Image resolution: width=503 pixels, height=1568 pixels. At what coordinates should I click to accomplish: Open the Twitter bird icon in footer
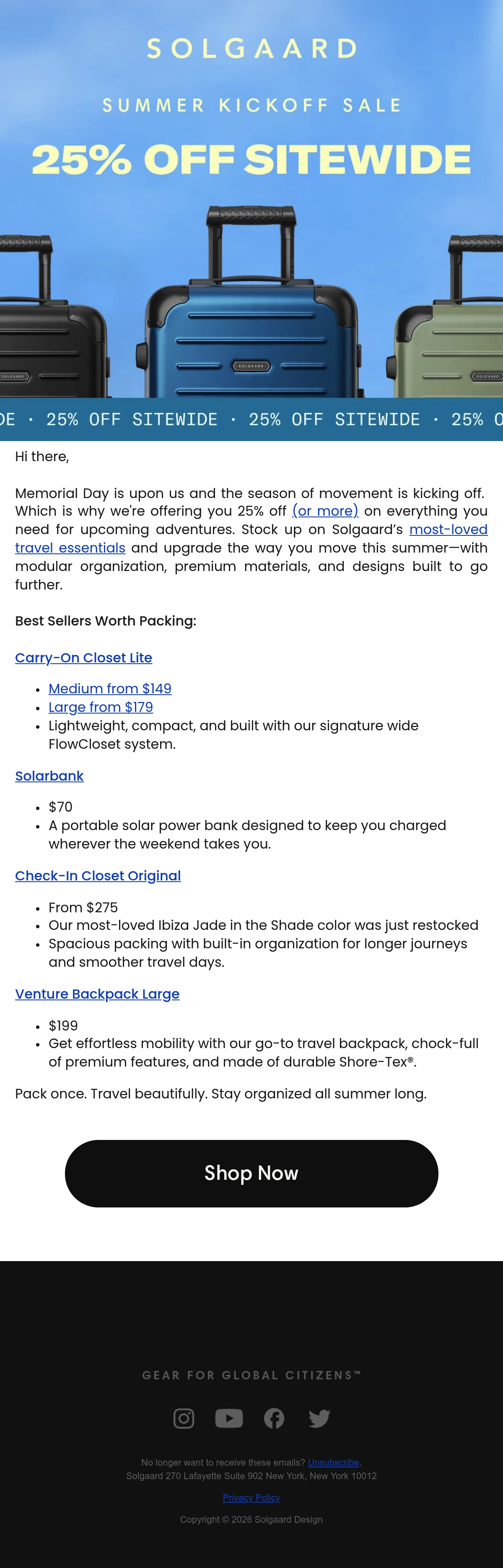(319, 1418)
